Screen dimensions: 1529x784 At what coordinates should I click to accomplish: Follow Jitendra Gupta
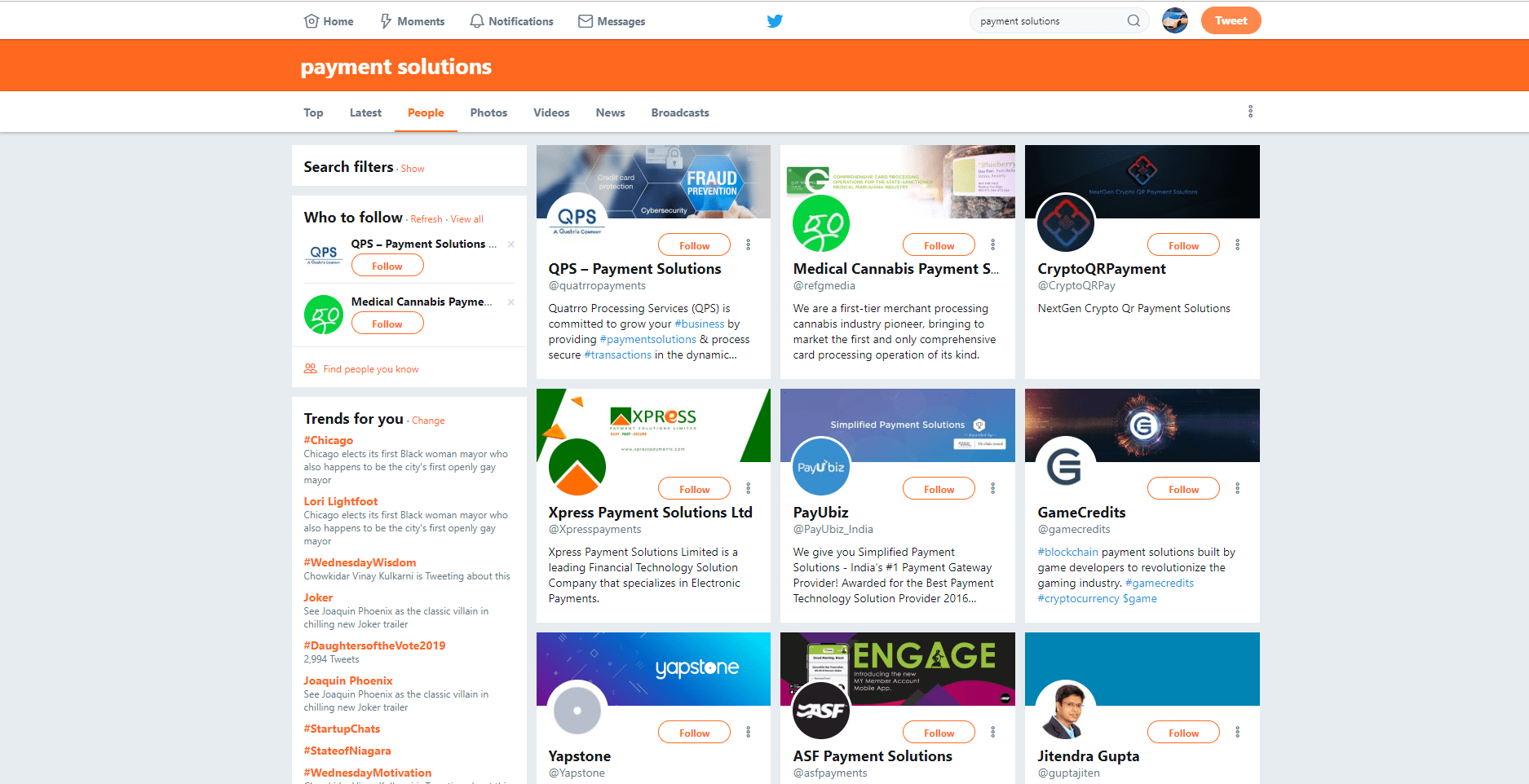pos(1183,733)
